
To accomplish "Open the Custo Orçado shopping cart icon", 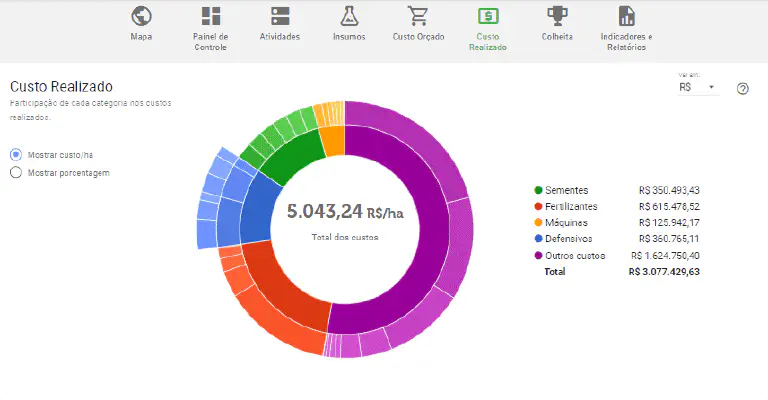I will [x=418, y=17].
